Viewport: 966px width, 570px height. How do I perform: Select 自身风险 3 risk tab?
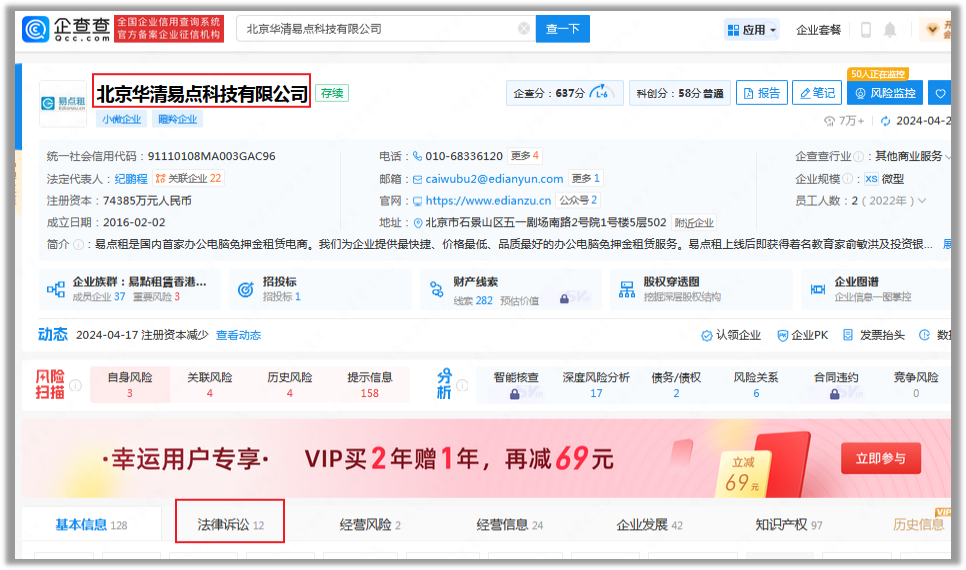(x=130, y=385)
